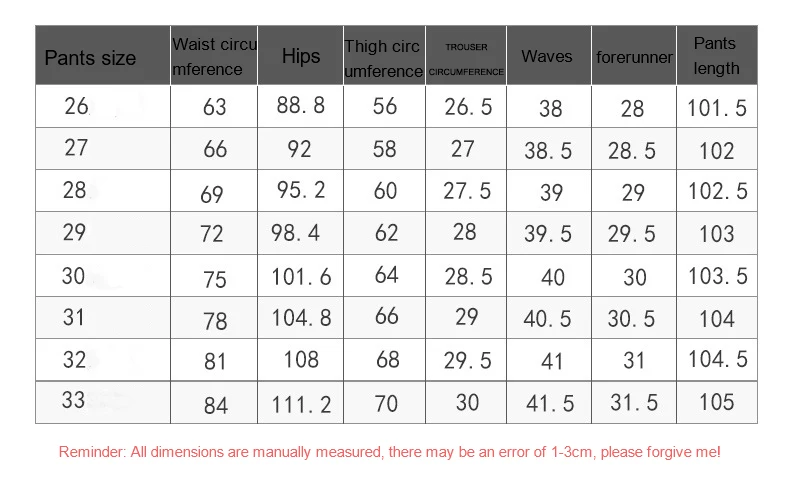Click hips value 108 for size 32
Image resolution: width=790 pixels, height=488 pixels.
(301, 360)
